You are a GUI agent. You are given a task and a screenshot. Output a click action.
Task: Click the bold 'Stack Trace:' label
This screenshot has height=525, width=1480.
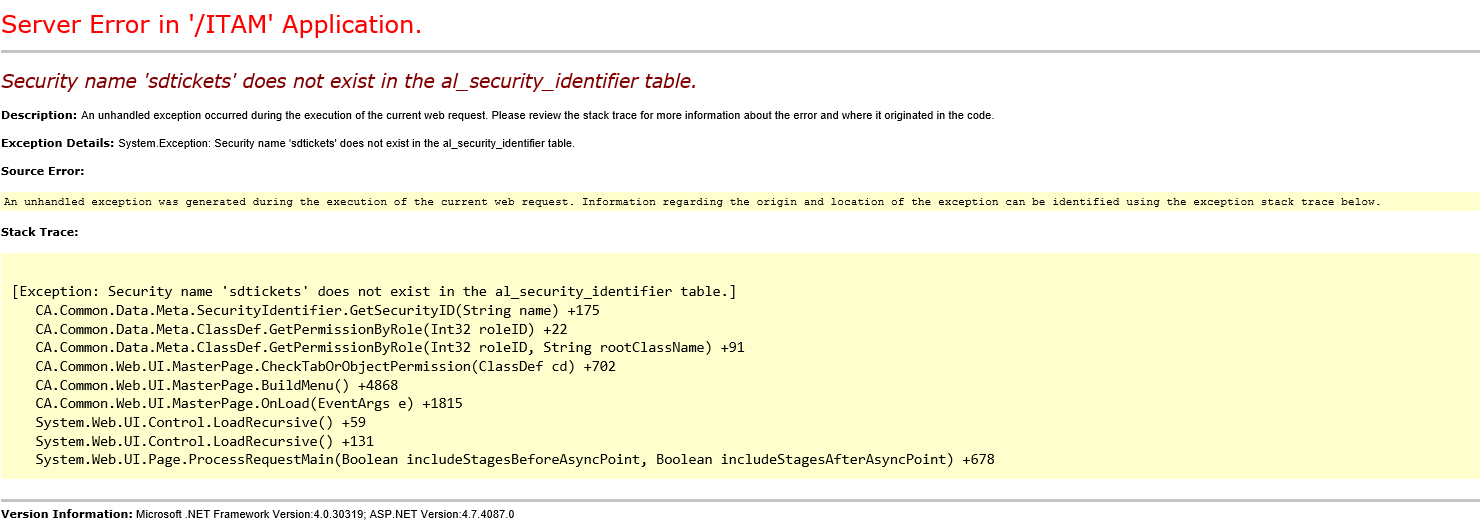coord(40,232)
